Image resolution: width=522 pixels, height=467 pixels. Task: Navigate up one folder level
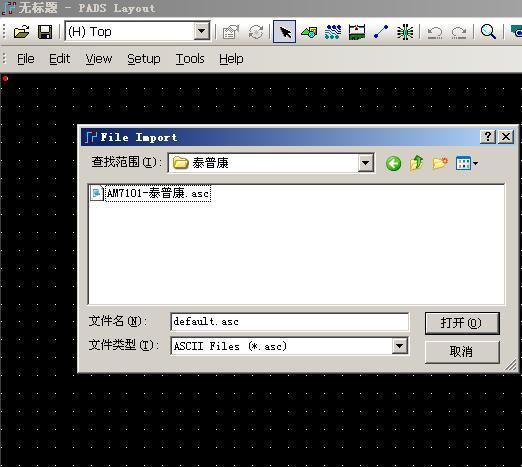coord(416,163)
